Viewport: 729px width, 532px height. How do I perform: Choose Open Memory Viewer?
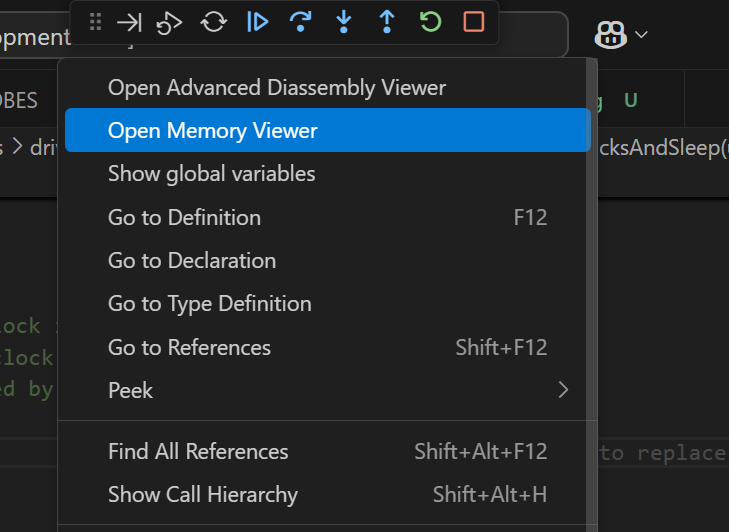(213, 131)
